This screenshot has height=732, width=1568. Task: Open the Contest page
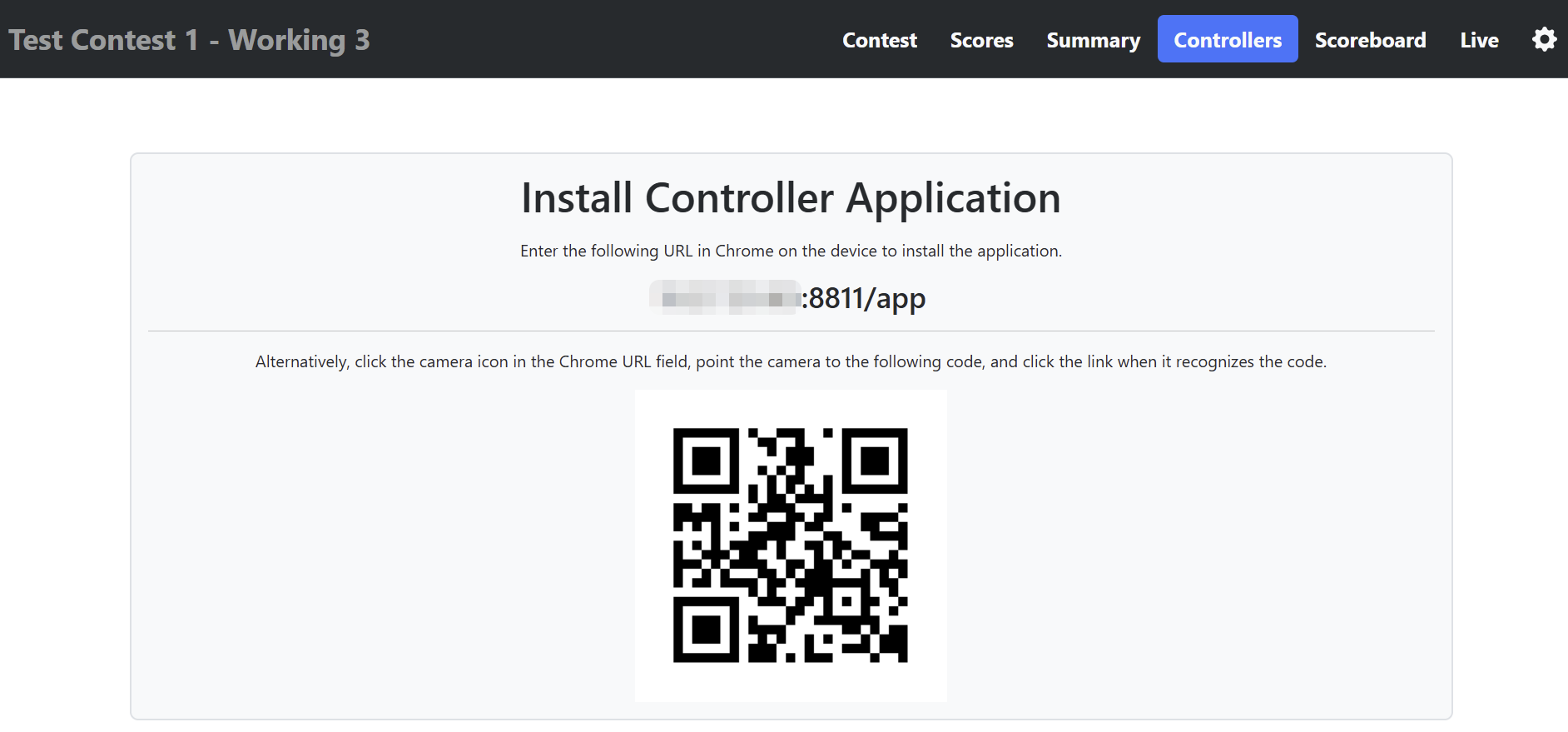coord(879,40)
